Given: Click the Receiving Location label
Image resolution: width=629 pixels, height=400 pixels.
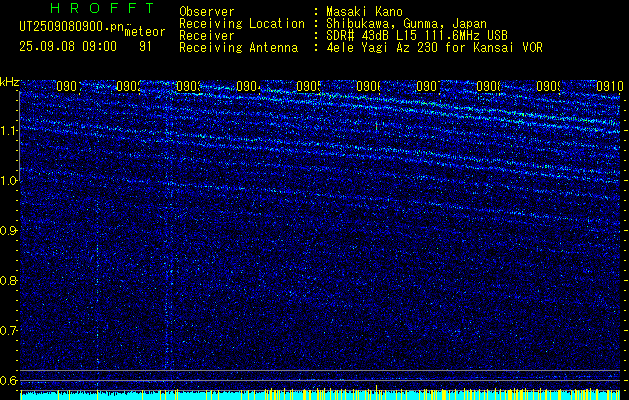Looking at the screenshot, I should (x=242, y=24).
